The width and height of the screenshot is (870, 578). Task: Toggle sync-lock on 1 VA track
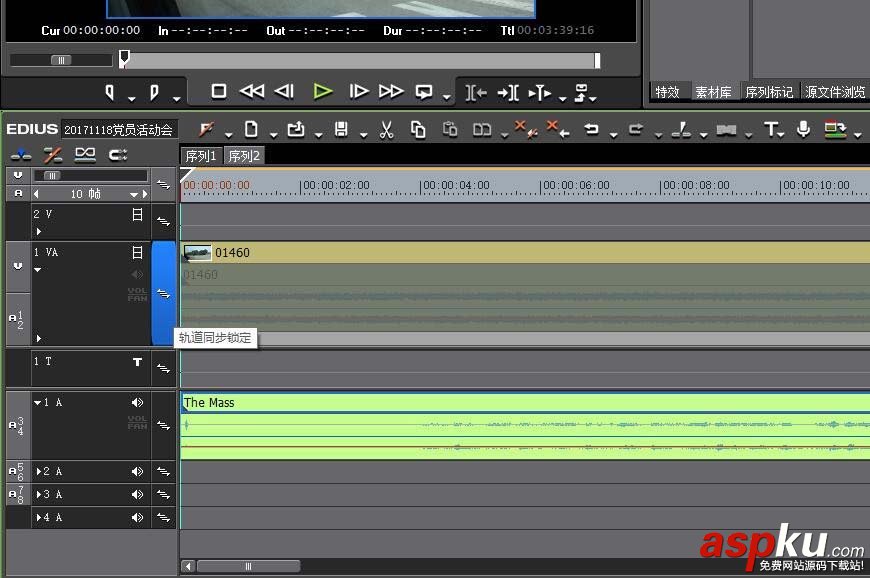163,293
